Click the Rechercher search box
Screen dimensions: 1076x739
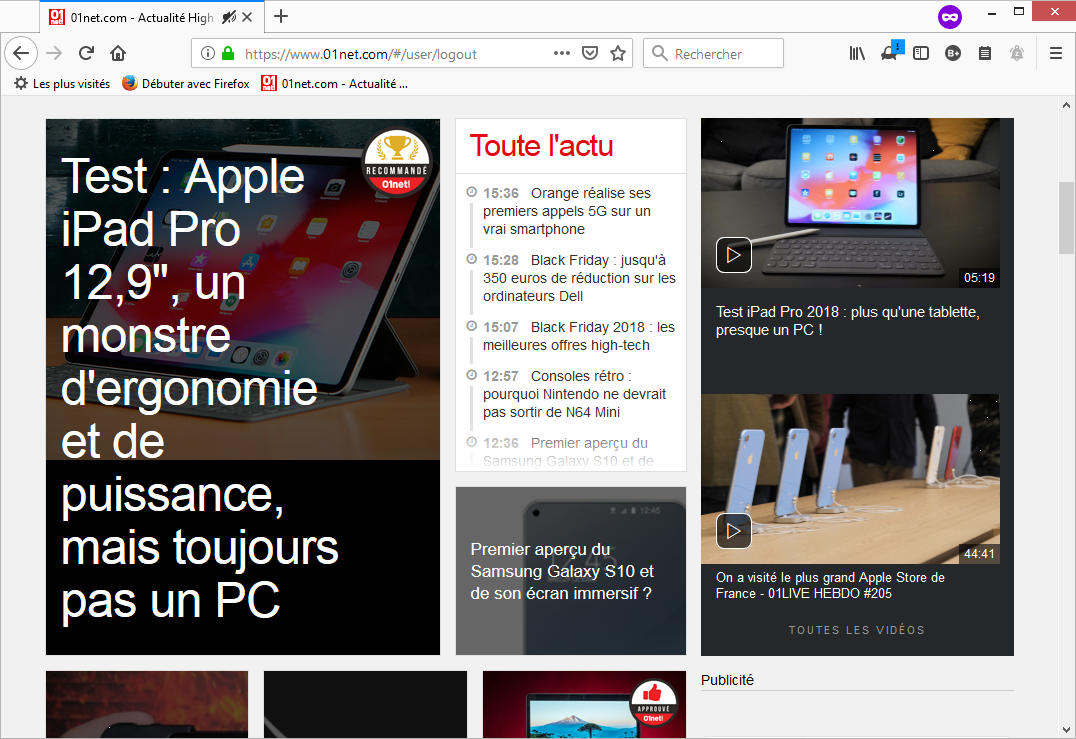coord(713,54)
